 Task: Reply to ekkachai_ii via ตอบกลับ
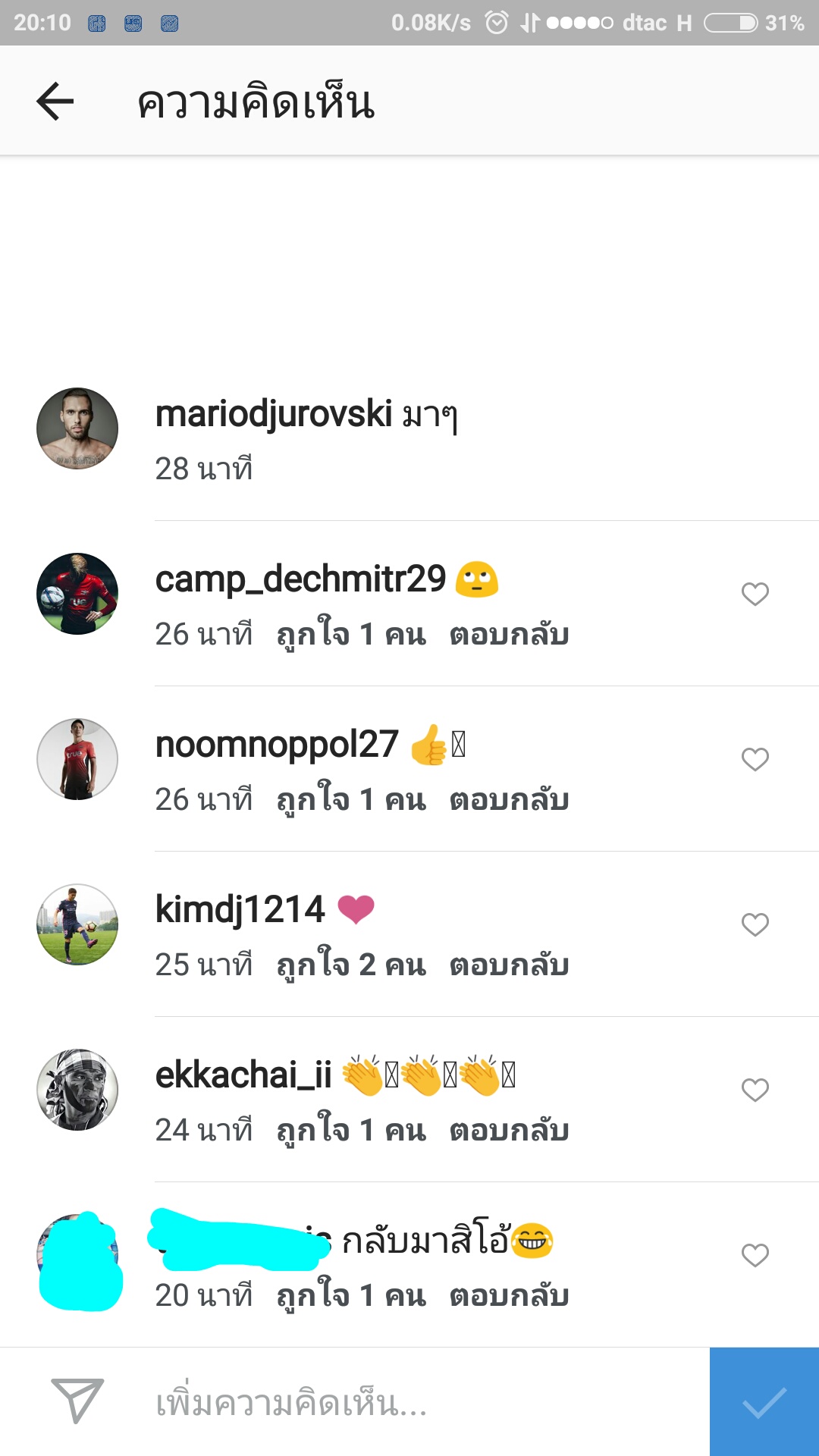(x=509, y=1130)
